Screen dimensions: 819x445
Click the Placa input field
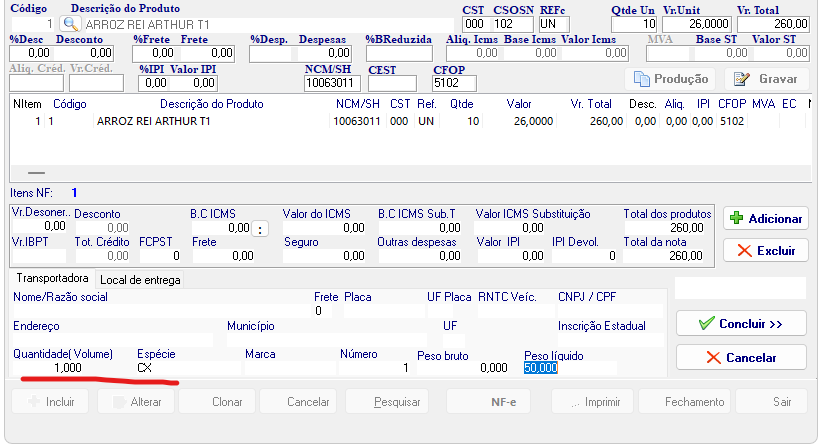click(x=384, y=311)
